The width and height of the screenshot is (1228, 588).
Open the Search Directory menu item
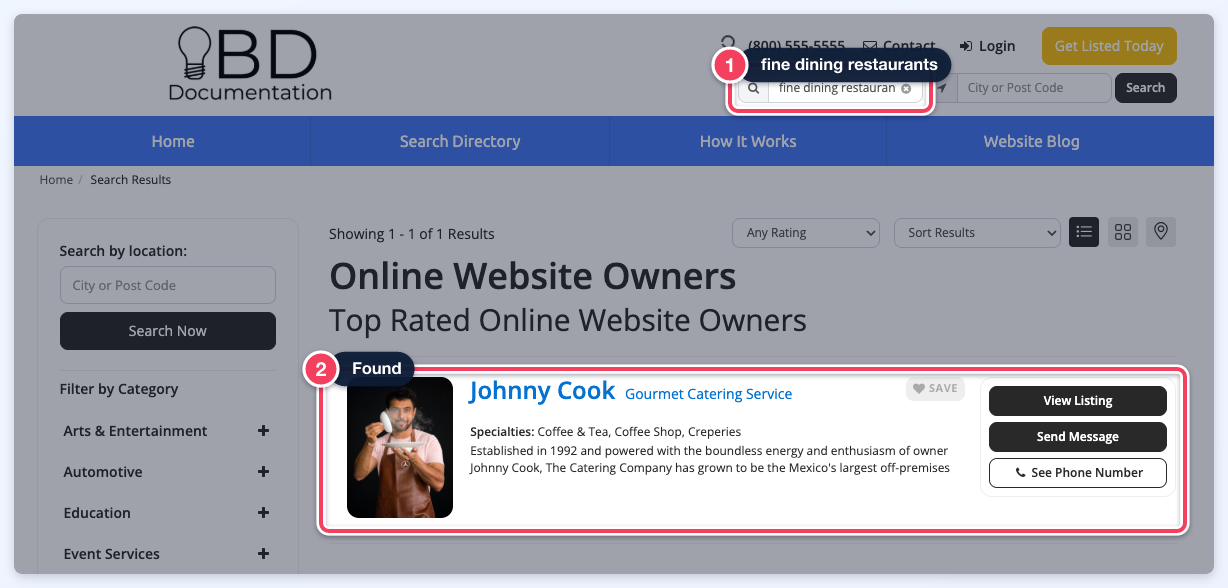pyautogui.click(x=460, y=141)
